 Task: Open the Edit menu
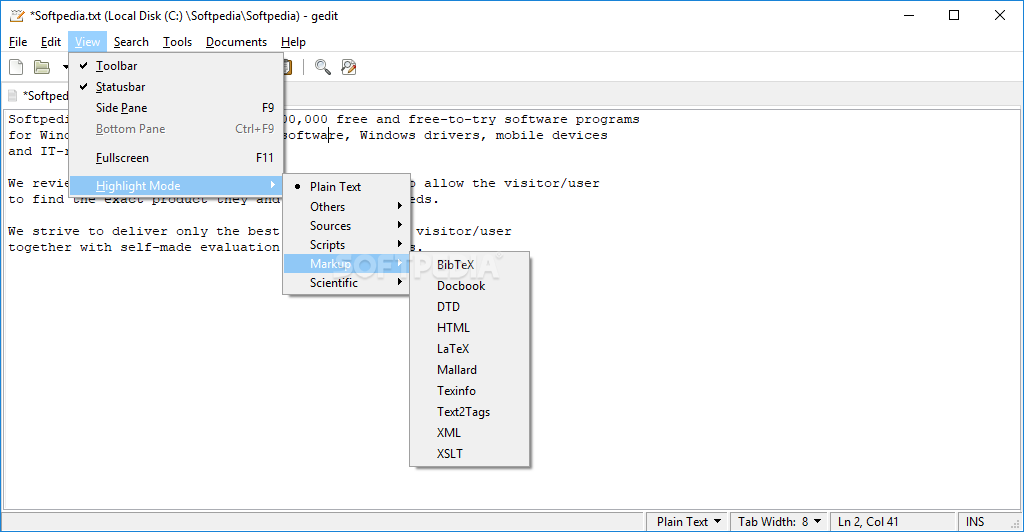click(x=51, y=42)
